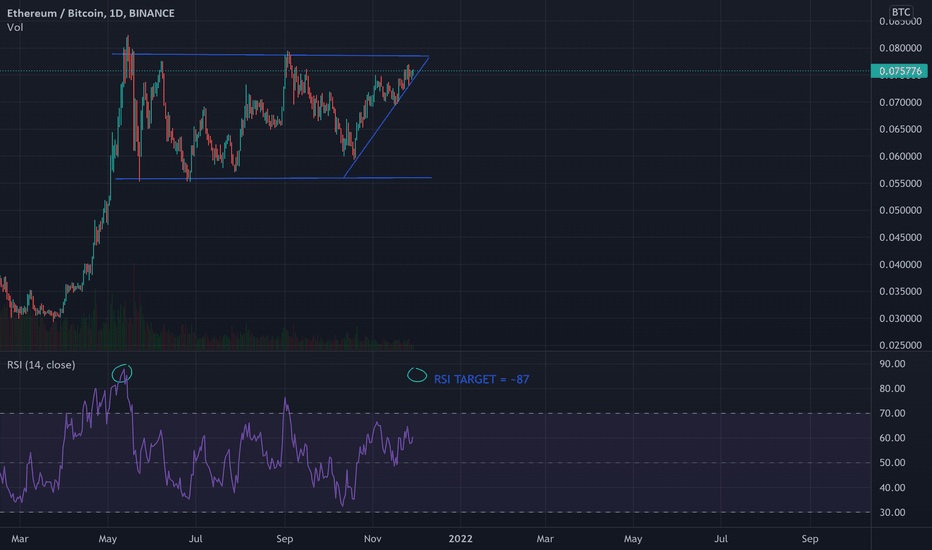Click the 50.00 RSI scale label
This screenshot has width=932, height=550.
[892, 463]
